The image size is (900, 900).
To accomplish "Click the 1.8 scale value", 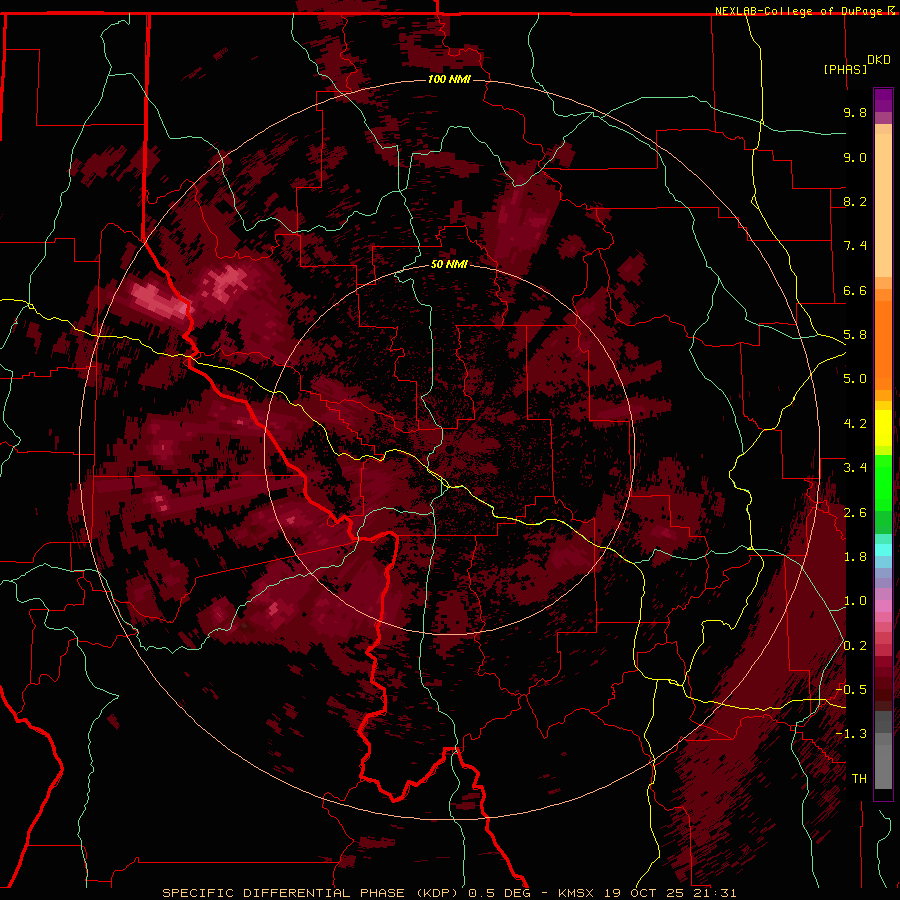I will 855,557.
